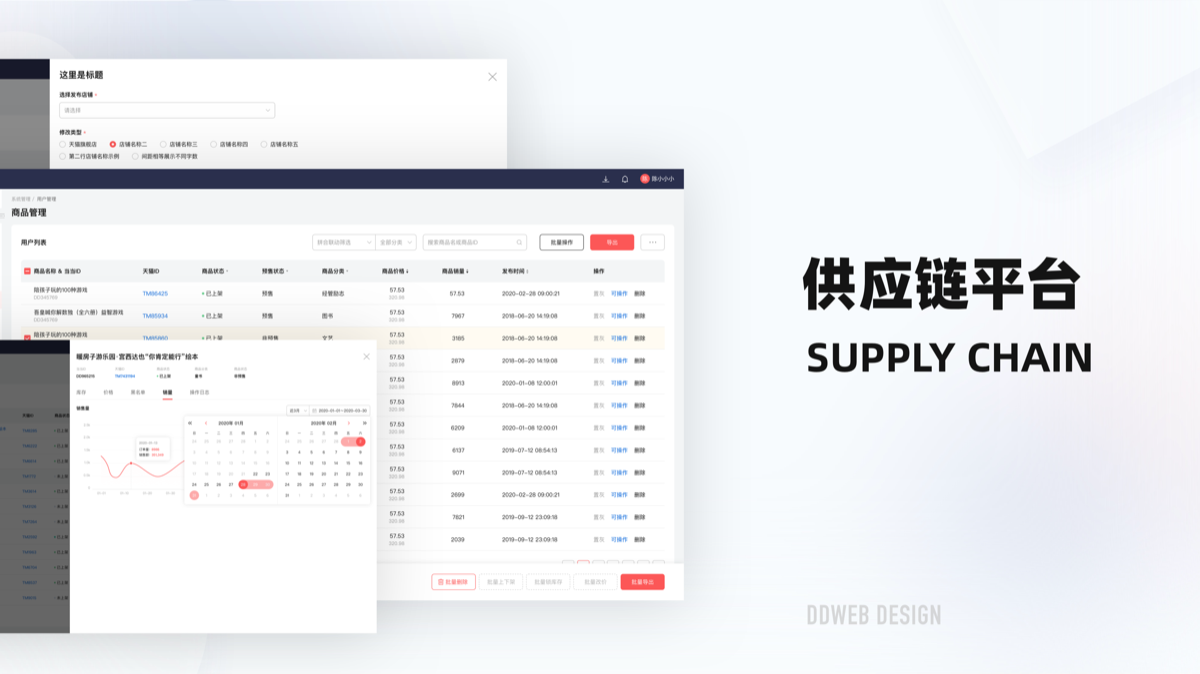Open the linked filter dropdown beside 全部分类
The height and width of the screenshot is (674, 1200).
(343, 242)
